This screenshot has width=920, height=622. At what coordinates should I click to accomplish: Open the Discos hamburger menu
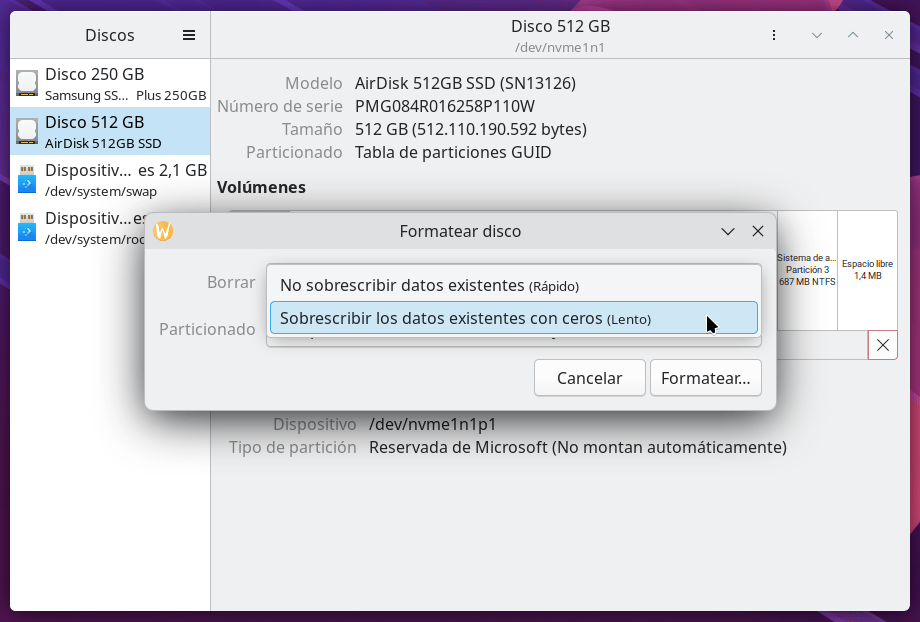coord(189,35)
